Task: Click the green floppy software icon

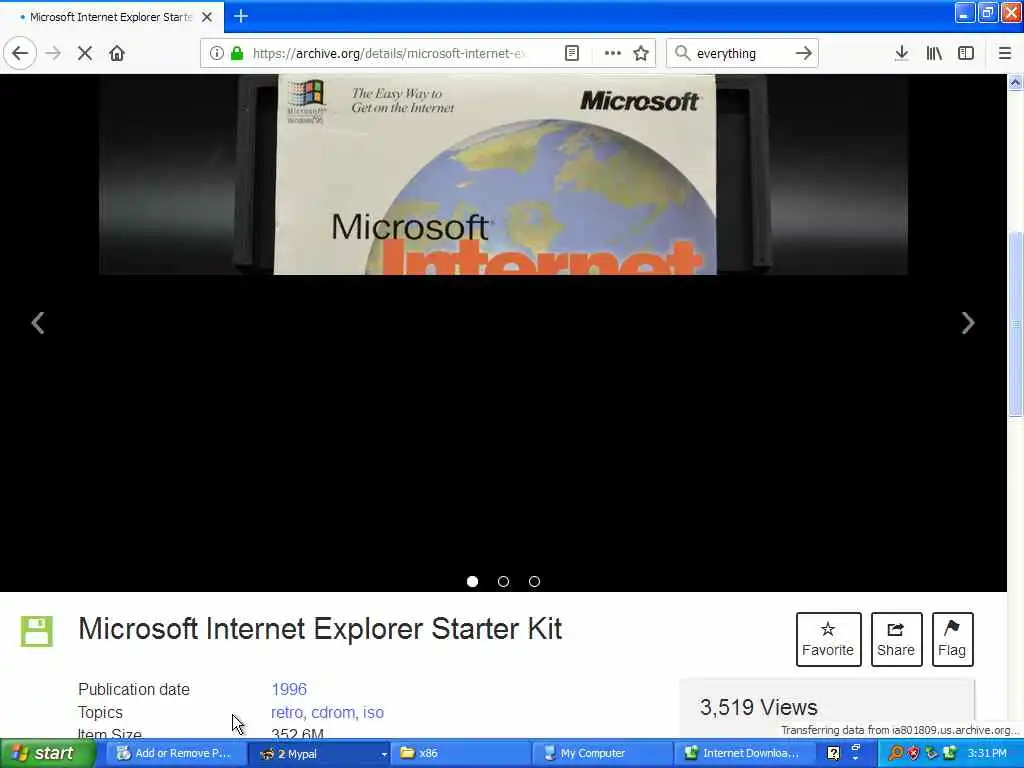Action: [x=37, y=631]
